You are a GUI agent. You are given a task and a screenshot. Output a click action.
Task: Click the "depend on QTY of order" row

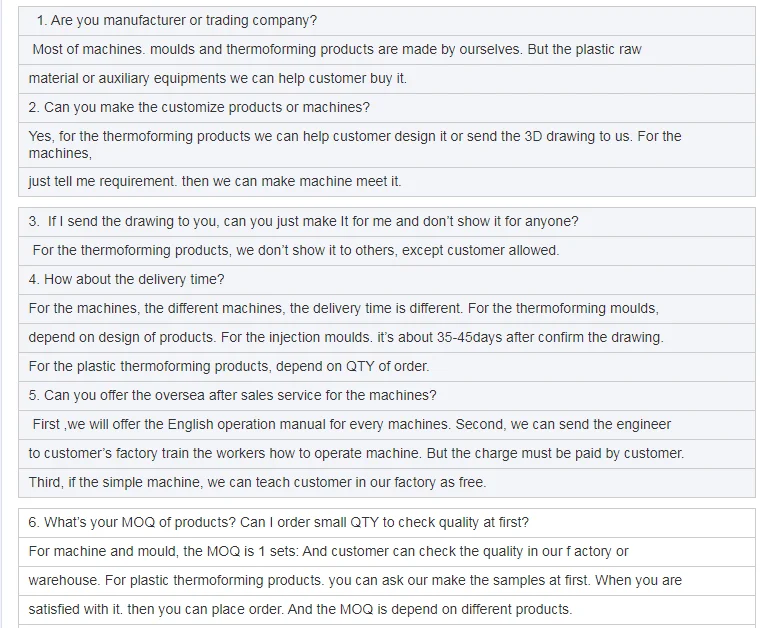(229, 366)
